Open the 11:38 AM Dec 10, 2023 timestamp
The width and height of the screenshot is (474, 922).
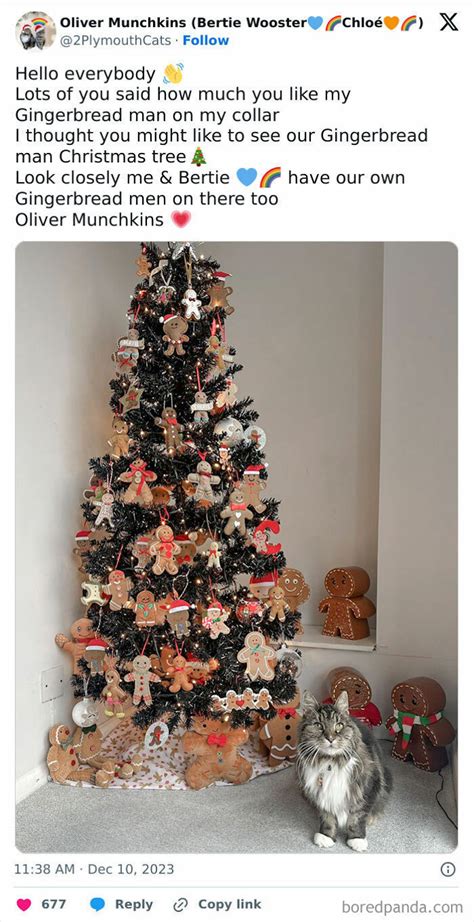[x=94, y=869]
